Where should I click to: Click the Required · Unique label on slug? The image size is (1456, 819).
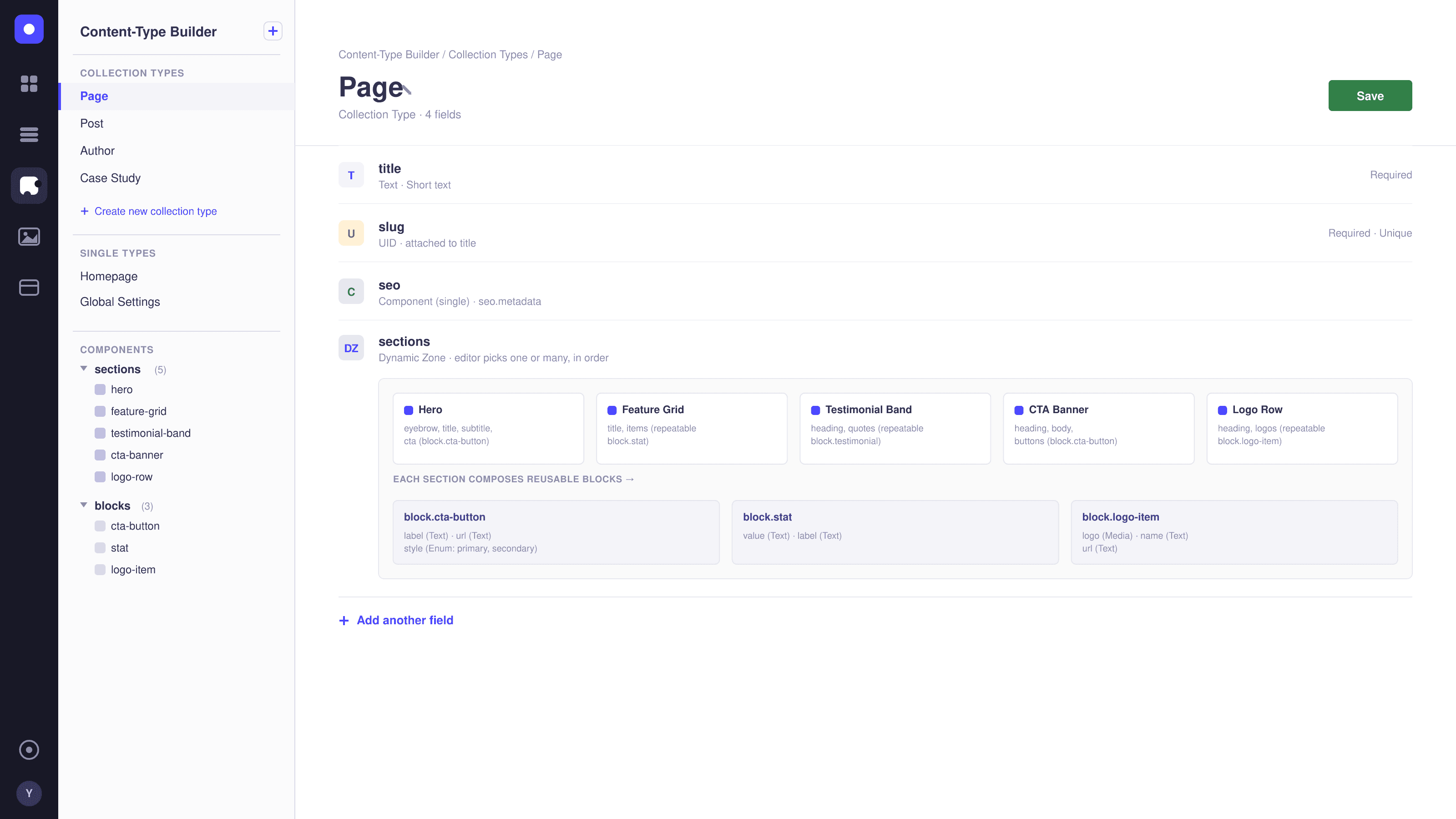click(1370, 233)
